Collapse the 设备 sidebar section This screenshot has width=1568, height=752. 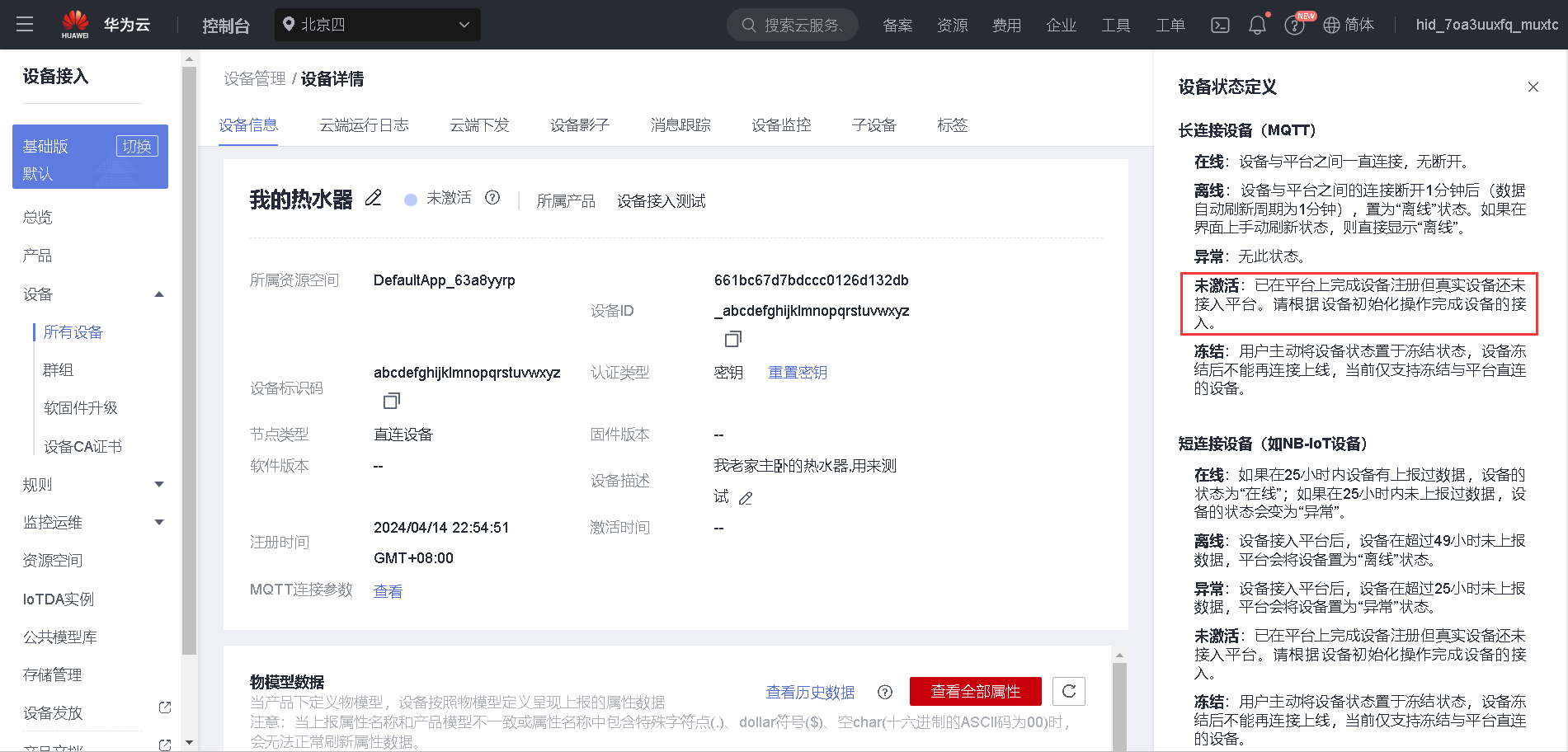pyautogui.click(x=159, y=294)
